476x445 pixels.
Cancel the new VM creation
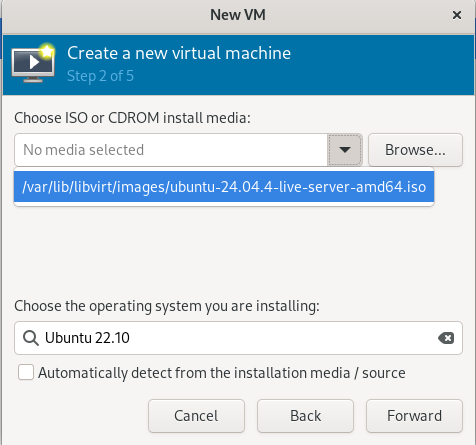click(x=196, y=416)
